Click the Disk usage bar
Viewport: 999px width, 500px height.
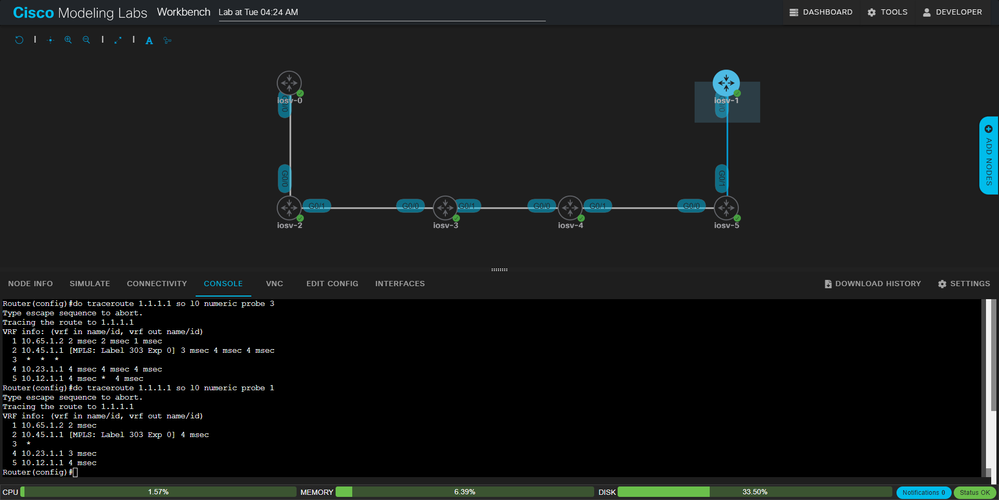754,492
